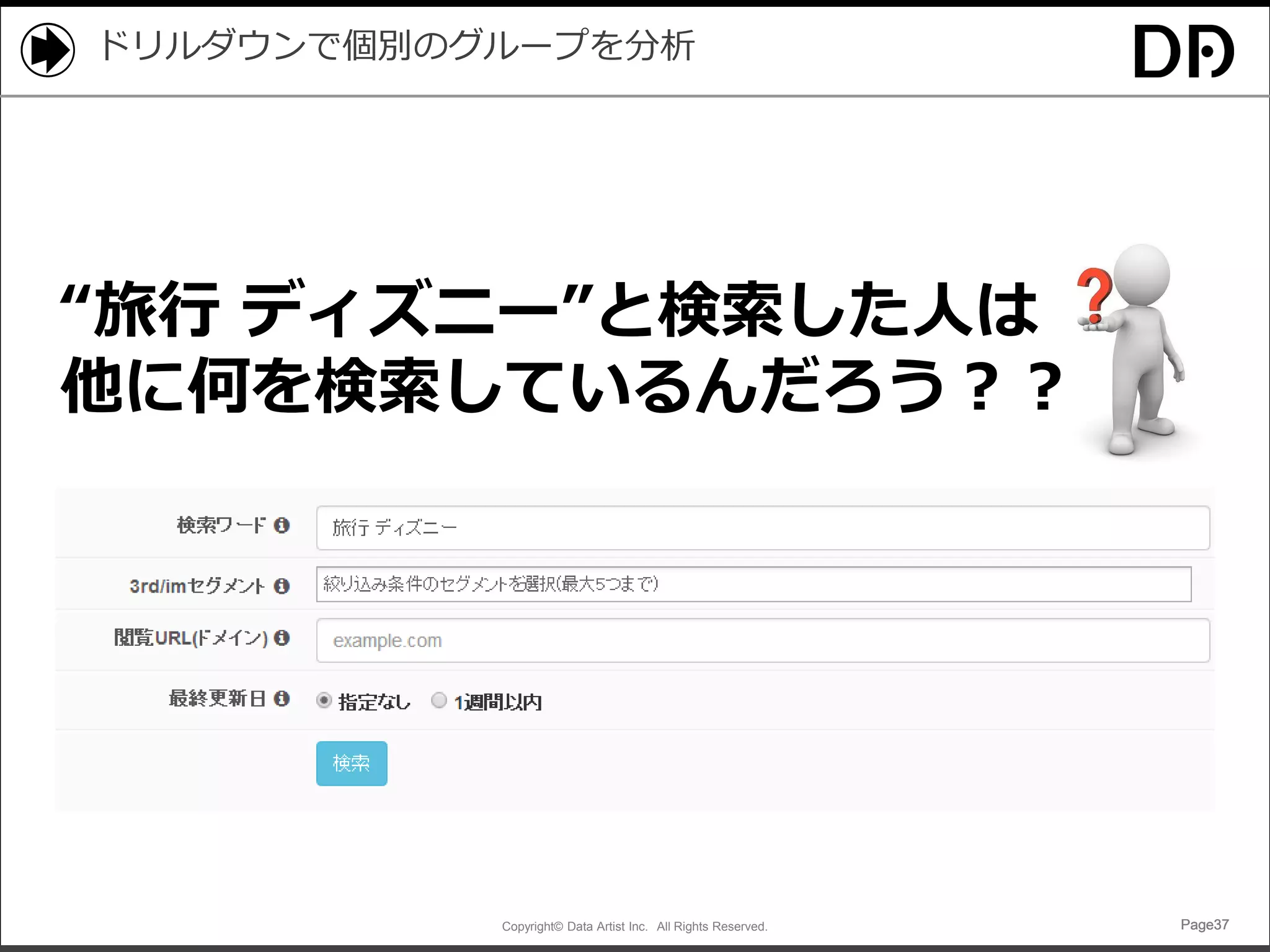Click the blue 検索 button
Image resolution: width=1270 pixels, height=952 pixels.
(352, 764)
